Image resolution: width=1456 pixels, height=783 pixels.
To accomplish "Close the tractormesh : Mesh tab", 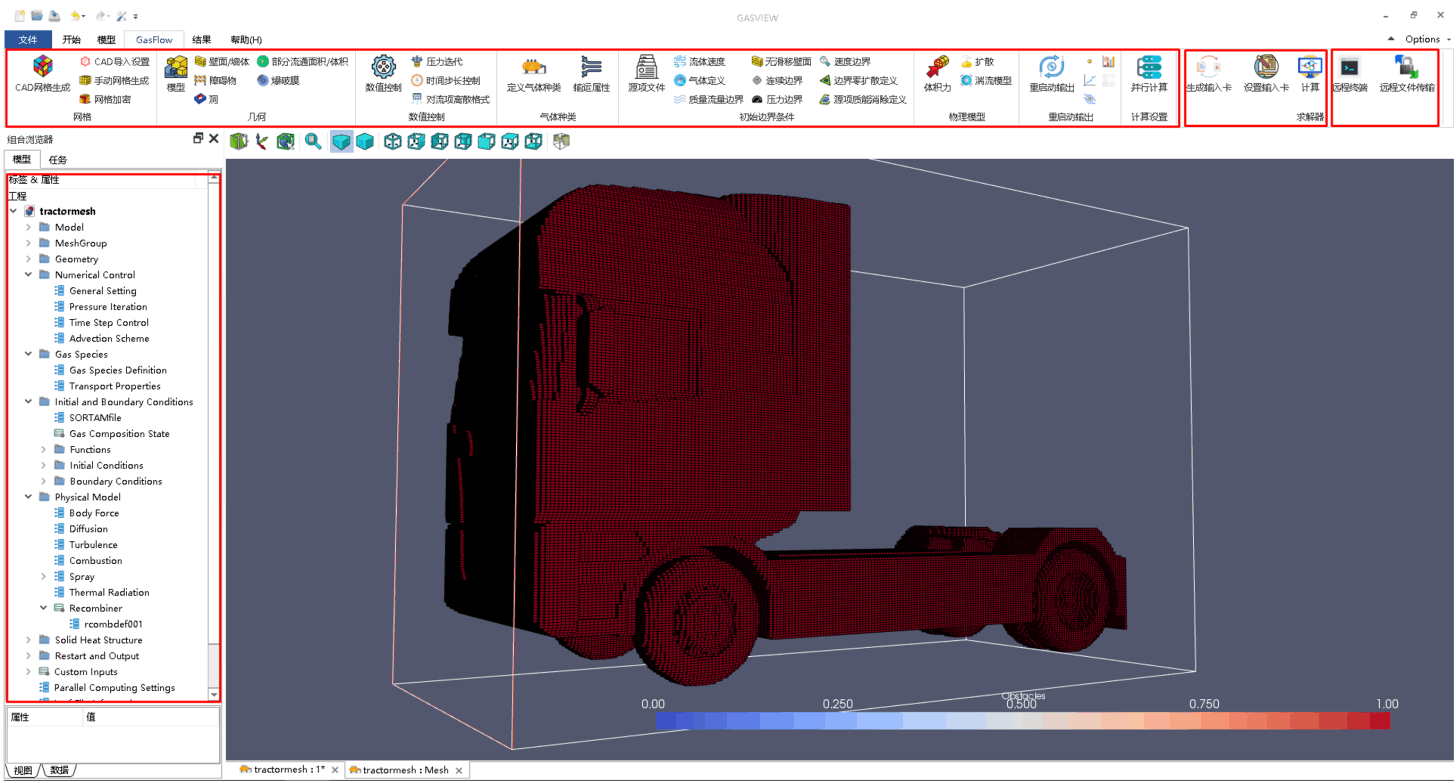I will (459, 770).
